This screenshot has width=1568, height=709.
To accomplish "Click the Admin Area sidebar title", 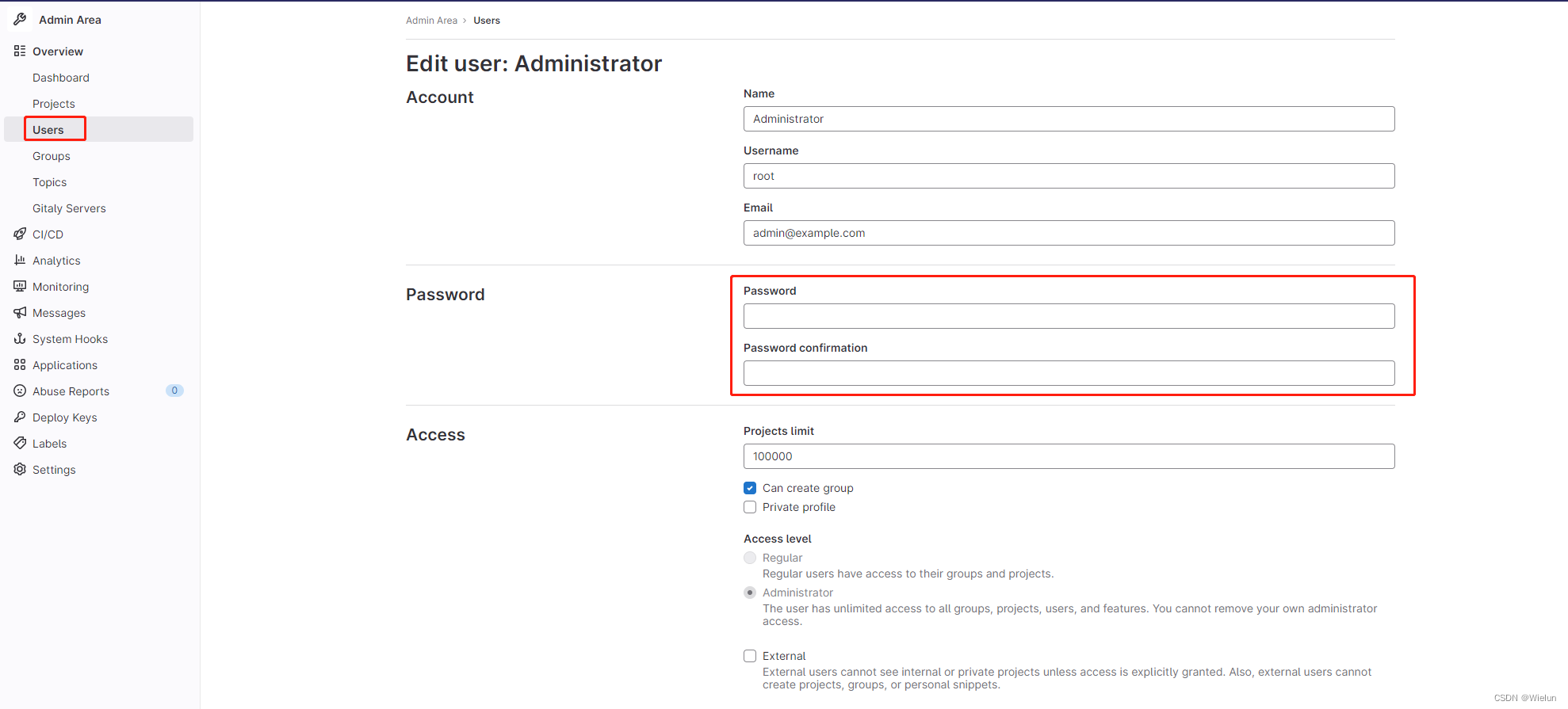I will point(70,20).
